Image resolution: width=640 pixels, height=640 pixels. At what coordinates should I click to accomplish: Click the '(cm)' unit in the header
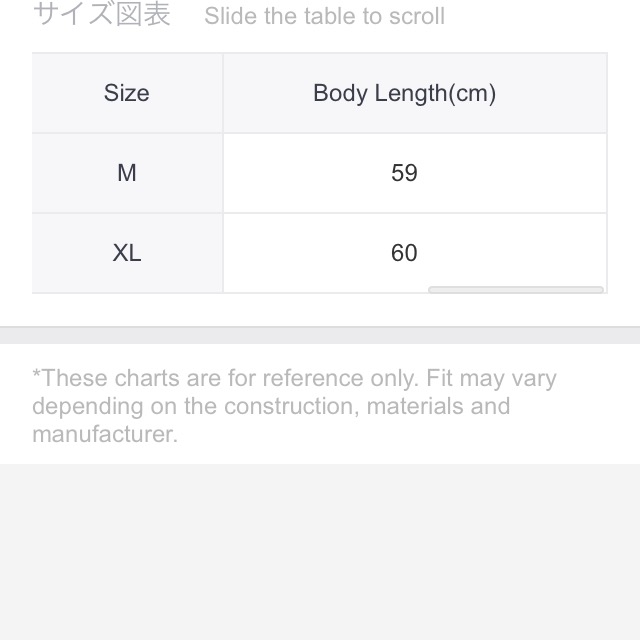pyautogui.click(x=472, y=93)
